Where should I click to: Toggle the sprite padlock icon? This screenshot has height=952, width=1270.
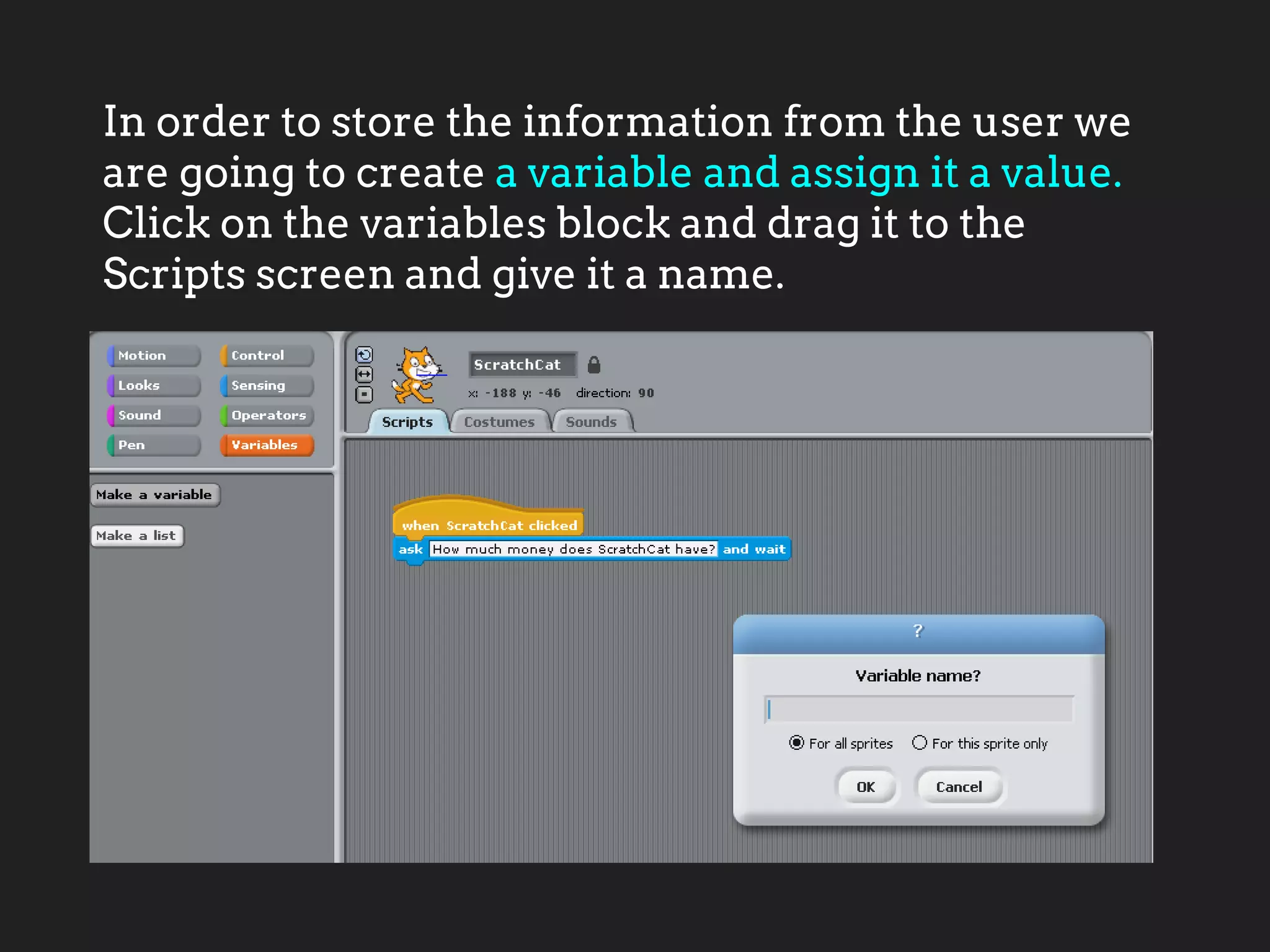pyautogui.click(x=593, y=364)
